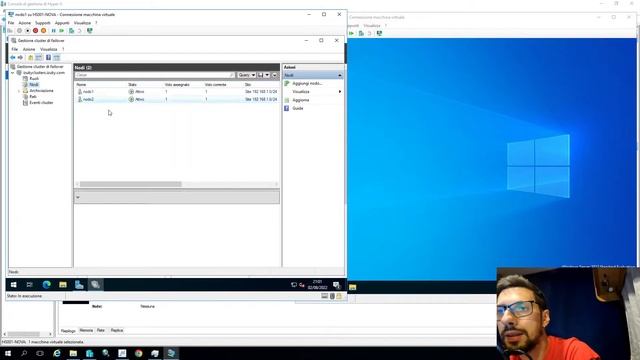Screen dimensions: 640x360
Task: Open Edge in node1 VM taskbar
Action: [47, 284]
